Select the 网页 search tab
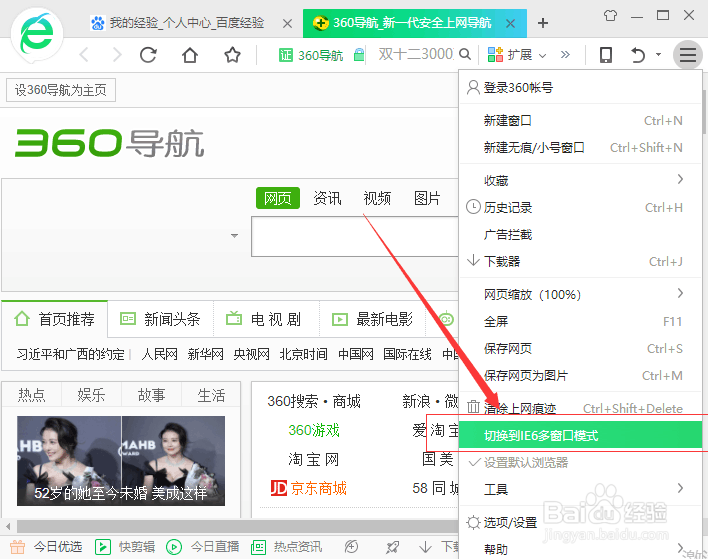This screenshot has width=708, height=559. 278,198
